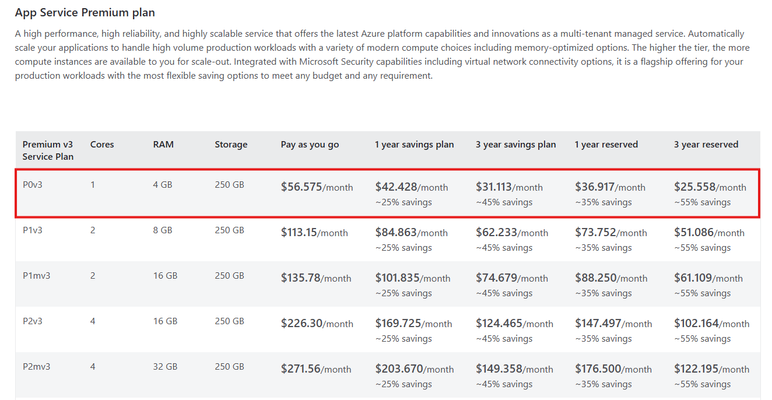
Task: Select the $113.15/month price for P1v3
Action: coord(314,233)
